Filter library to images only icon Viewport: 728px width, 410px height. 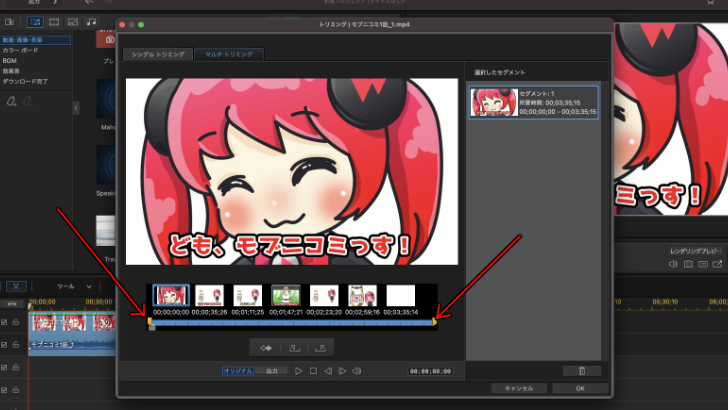pyautogui.click(x=73, y=22)
